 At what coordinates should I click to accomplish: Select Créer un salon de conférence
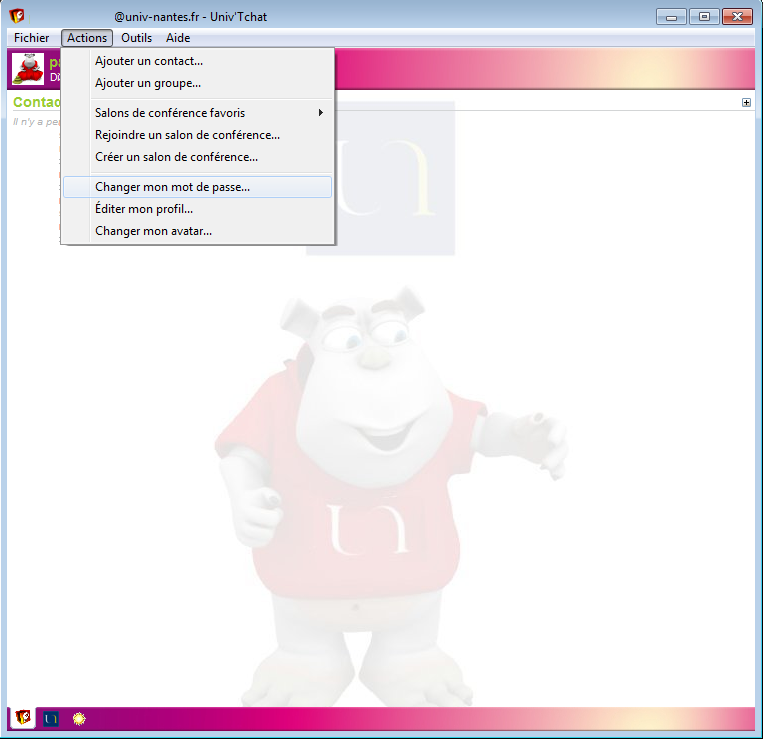tap(176, 157)
